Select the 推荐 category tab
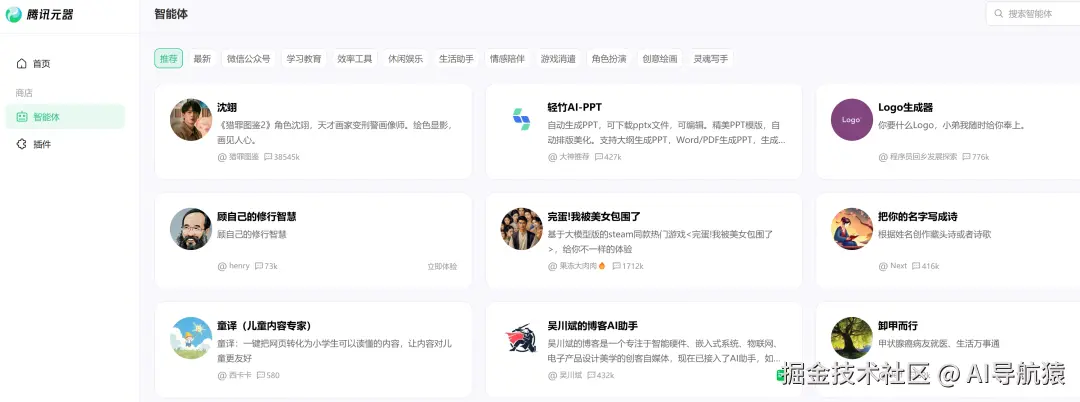This screenshot has width=1080, height=402. coord(169,59)
